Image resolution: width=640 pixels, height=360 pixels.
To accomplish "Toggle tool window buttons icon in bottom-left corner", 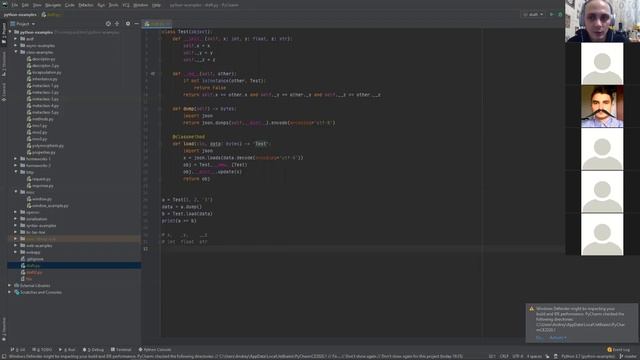I will 4,356.
